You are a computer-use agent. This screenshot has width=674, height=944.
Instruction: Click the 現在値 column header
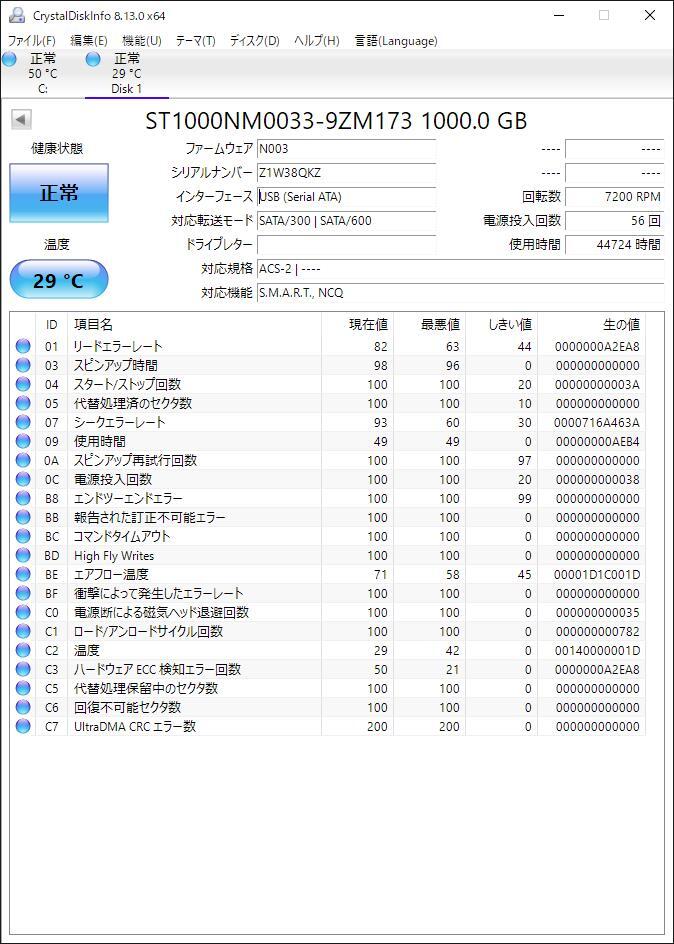[x=357, y=324]
